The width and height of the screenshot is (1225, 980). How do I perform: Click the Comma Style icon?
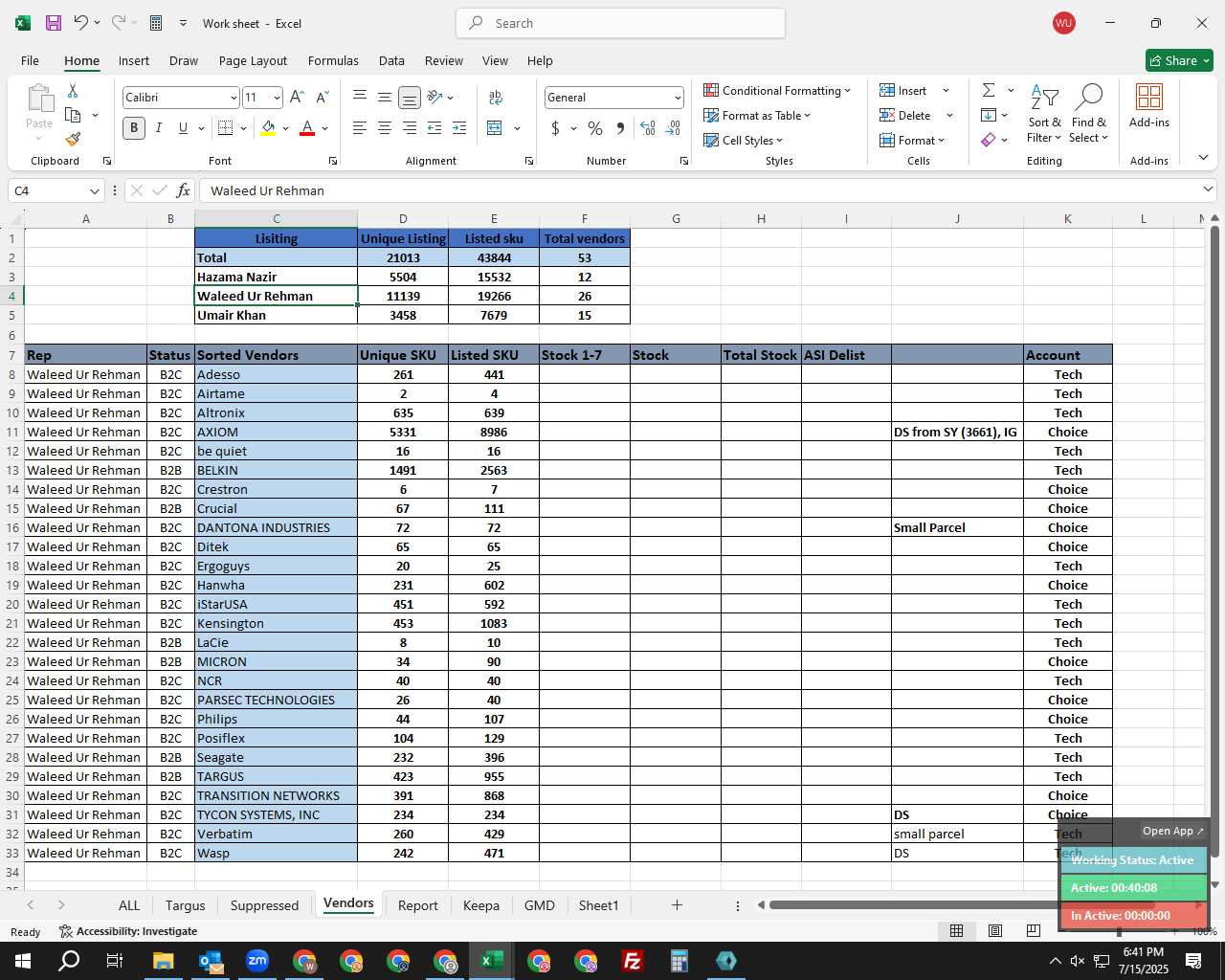(620, 128)
